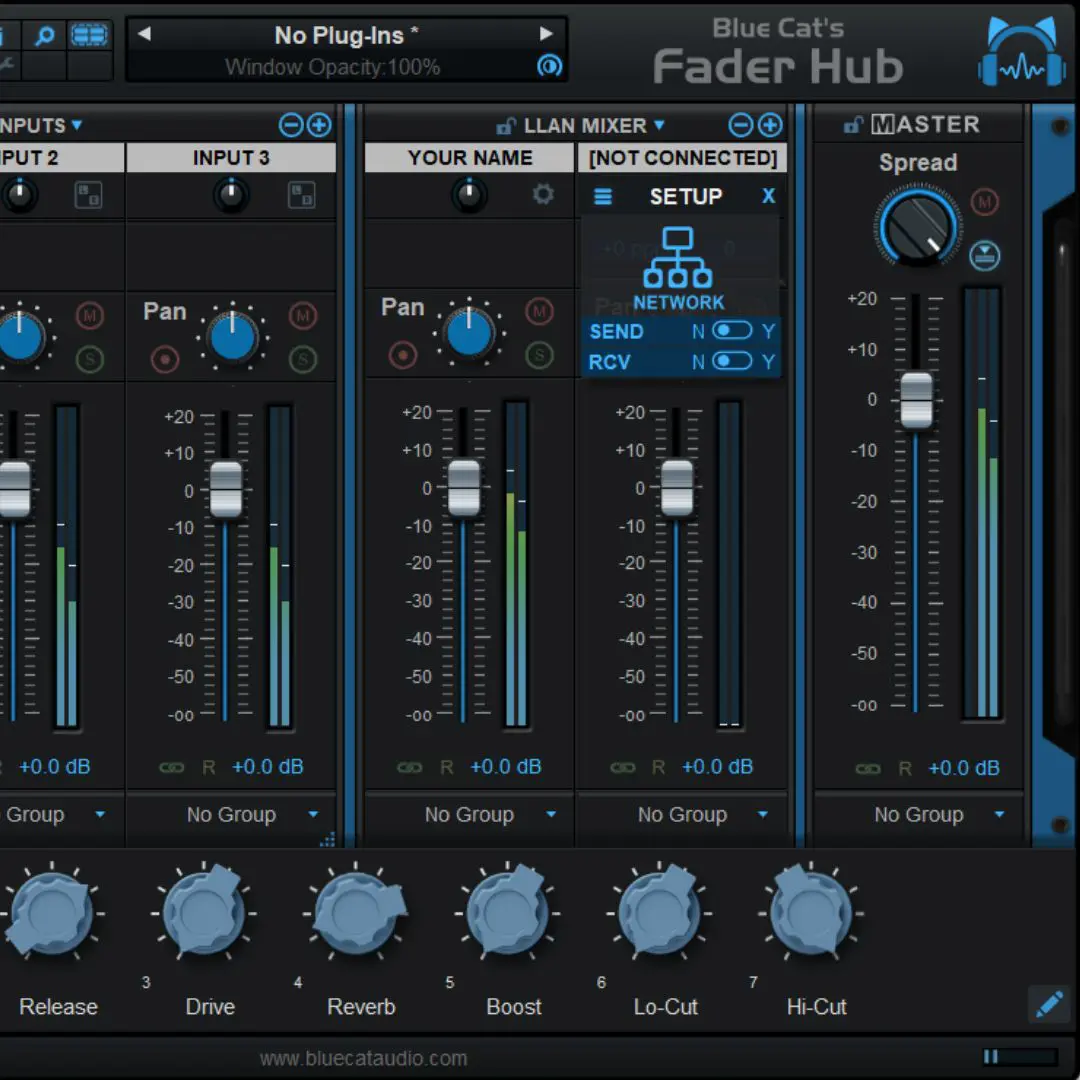
Task: Mute the INPUT 3 channel
Action: click(302, 316)
